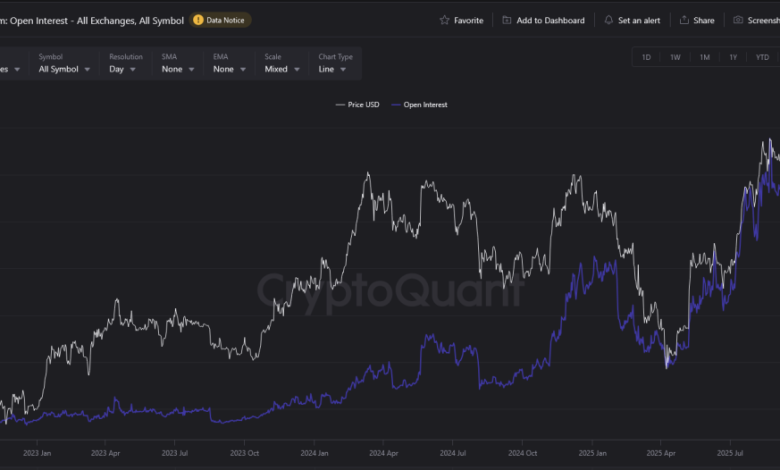
Task: Select the 1D time range
Action: (x=646, y=57)
